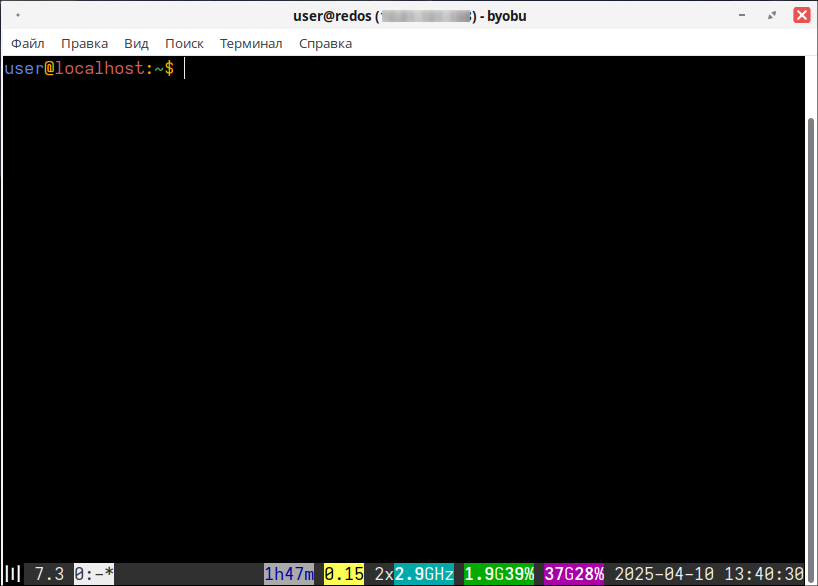Click the 1h47m uptime indicator
The width and height of the screenshot is (818, 586).
tap(289, 574)
